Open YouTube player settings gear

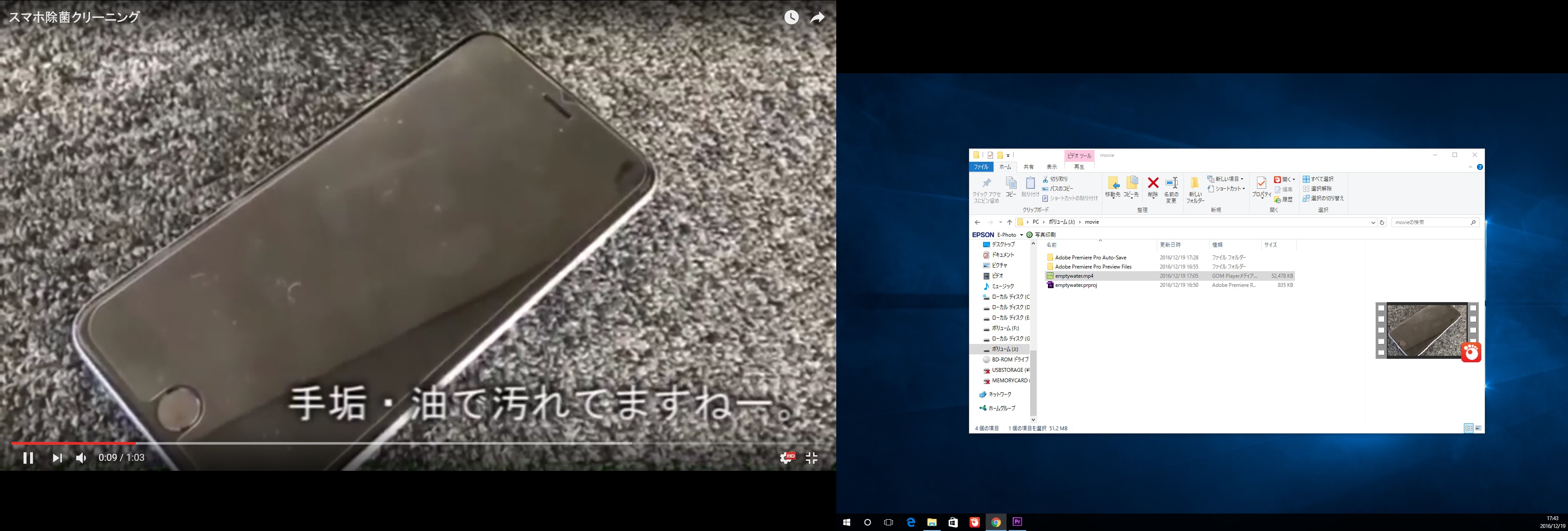786,458
